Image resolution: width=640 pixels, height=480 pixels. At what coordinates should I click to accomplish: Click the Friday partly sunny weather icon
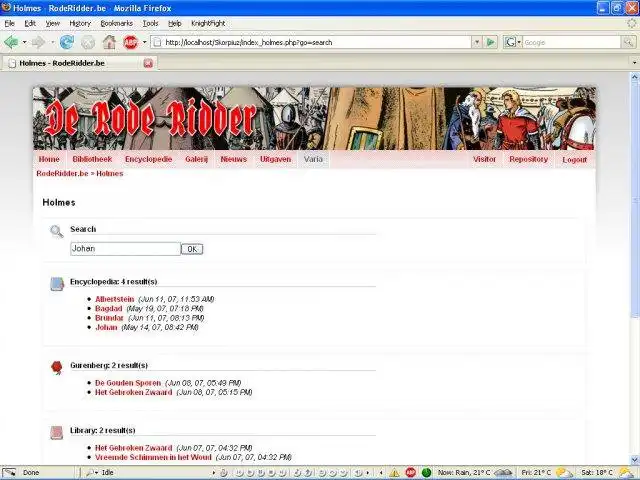pyautogui.click(x=564, y=473)
